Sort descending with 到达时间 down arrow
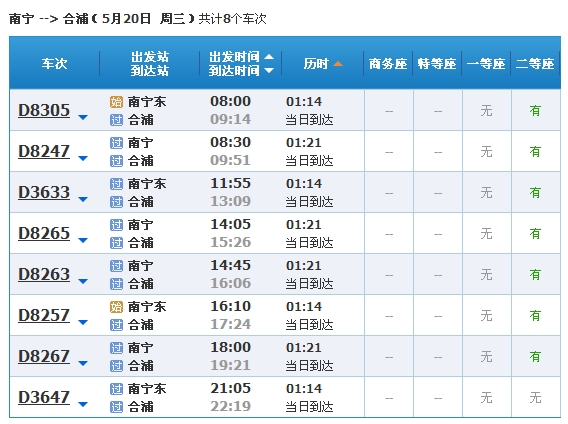568x424 pixels. [269, 70]
